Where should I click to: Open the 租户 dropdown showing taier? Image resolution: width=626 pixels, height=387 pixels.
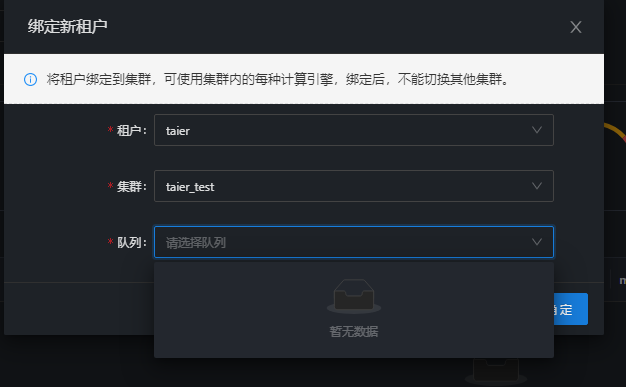(354, 130)
